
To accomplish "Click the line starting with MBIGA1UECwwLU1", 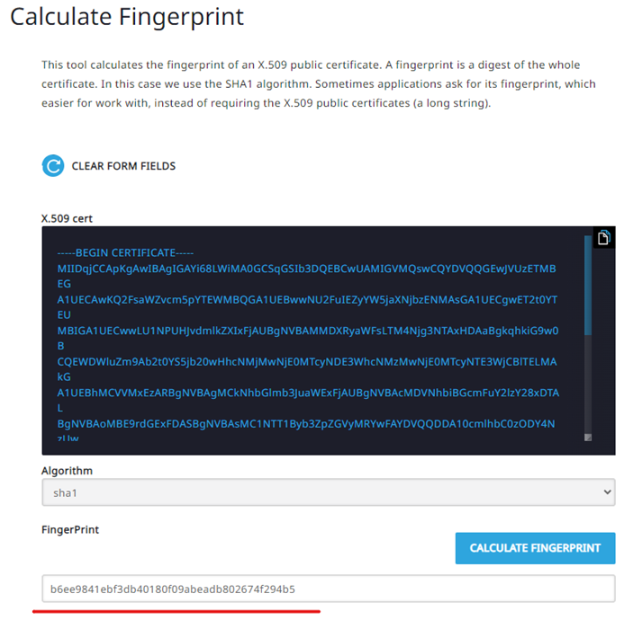I will 308,331.
